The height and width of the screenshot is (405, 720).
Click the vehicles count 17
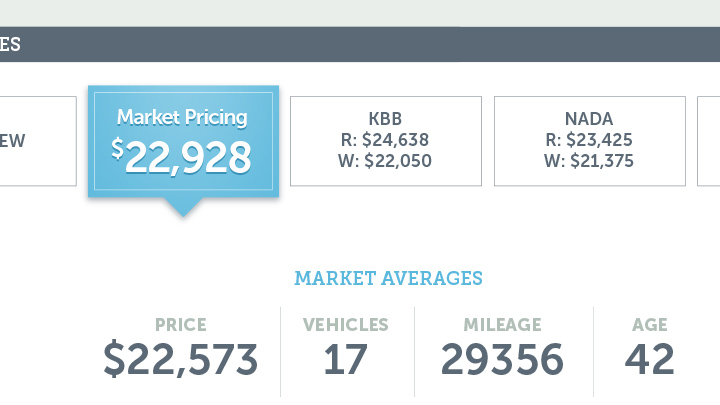345,360
